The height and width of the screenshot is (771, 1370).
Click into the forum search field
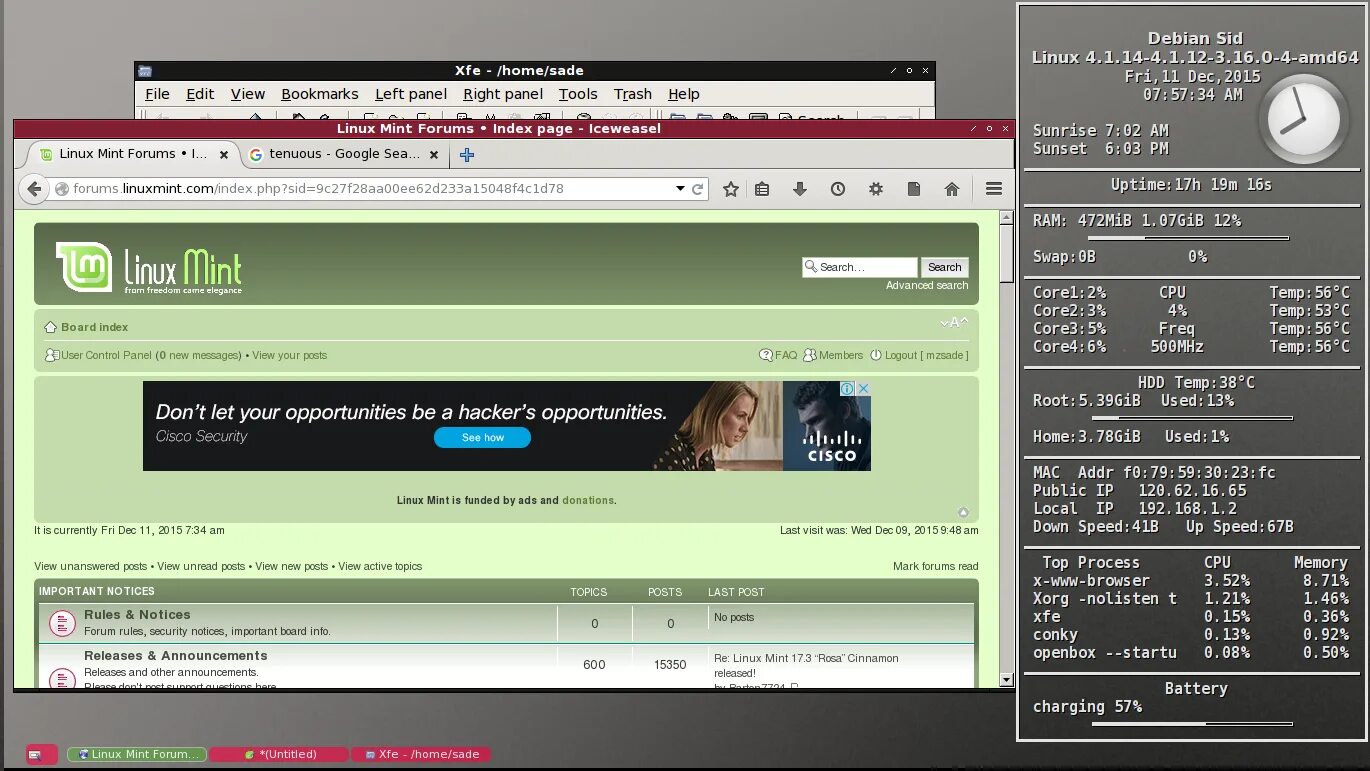click(x=859, y=267)
